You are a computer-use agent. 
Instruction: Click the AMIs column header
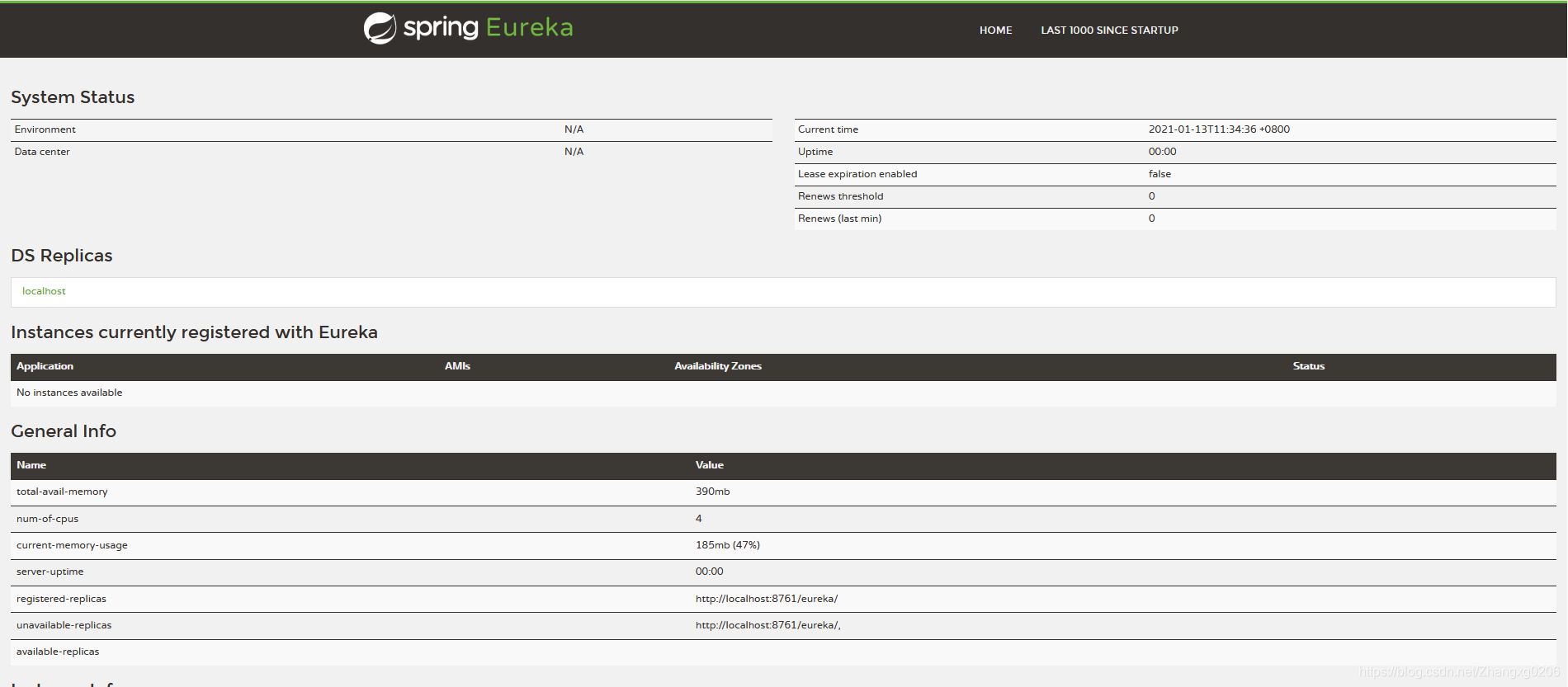(x=457, y=366)
